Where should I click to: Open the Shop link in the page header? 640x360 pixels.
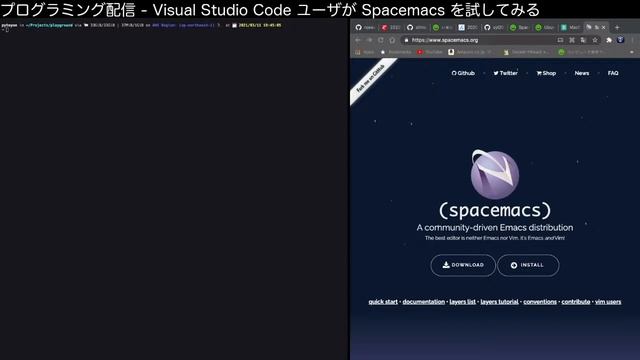tap(546, 73)
